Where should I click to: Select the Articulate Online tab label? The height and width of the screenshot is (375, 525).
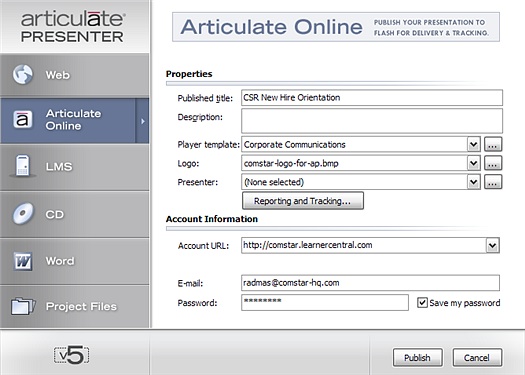73,120
